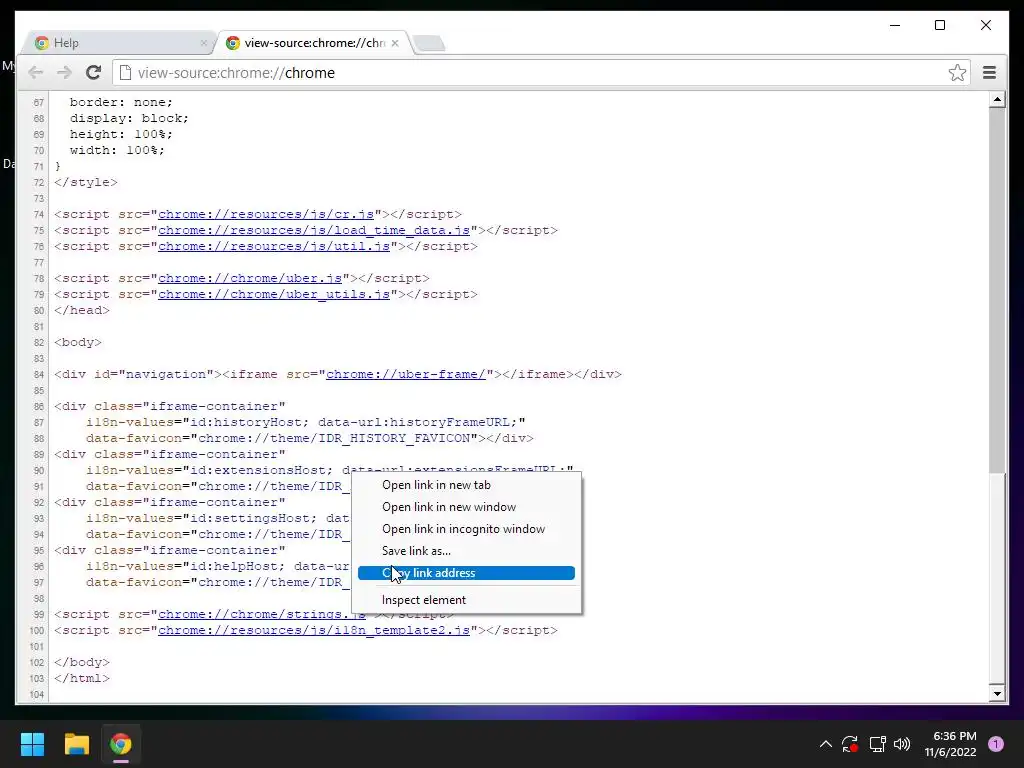Click the "<body>" text on line 82
1024x768 pixels.
pos(78,342)
